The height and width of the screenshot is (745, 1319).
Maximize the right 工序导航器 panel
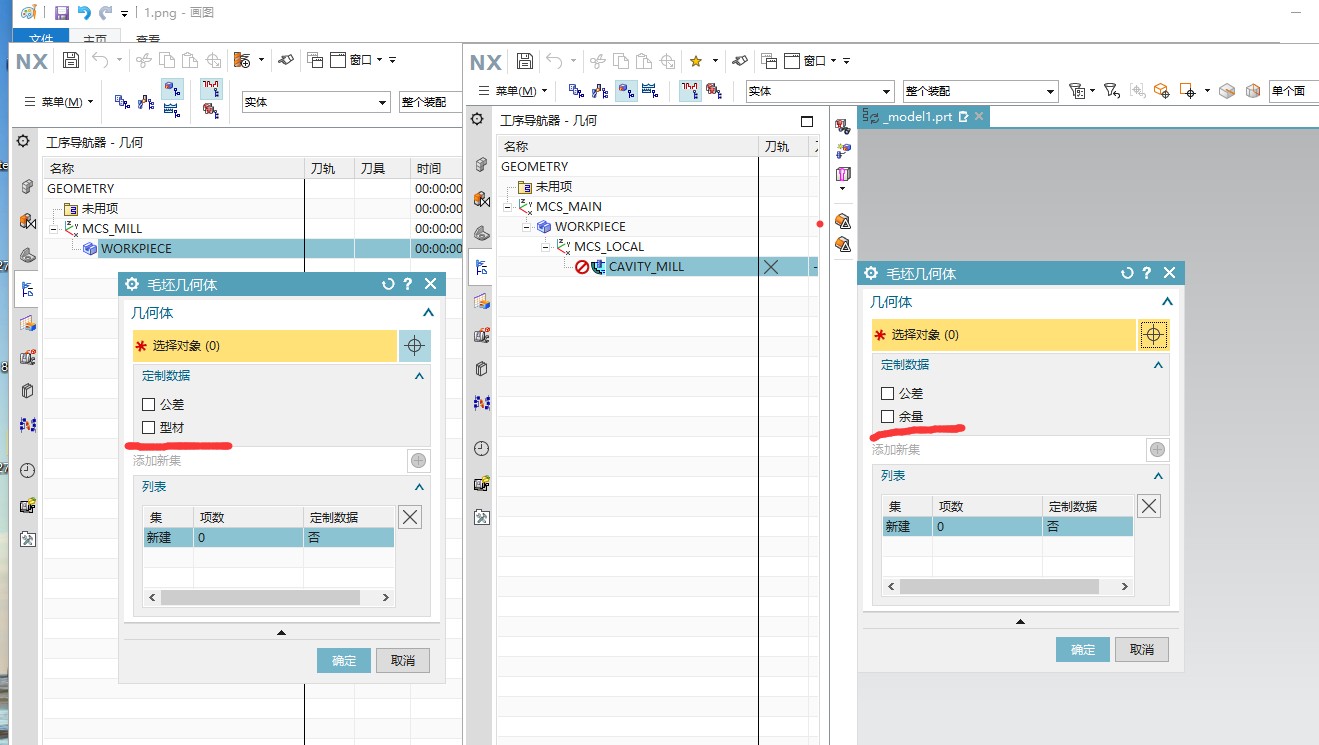click(807, 121)
